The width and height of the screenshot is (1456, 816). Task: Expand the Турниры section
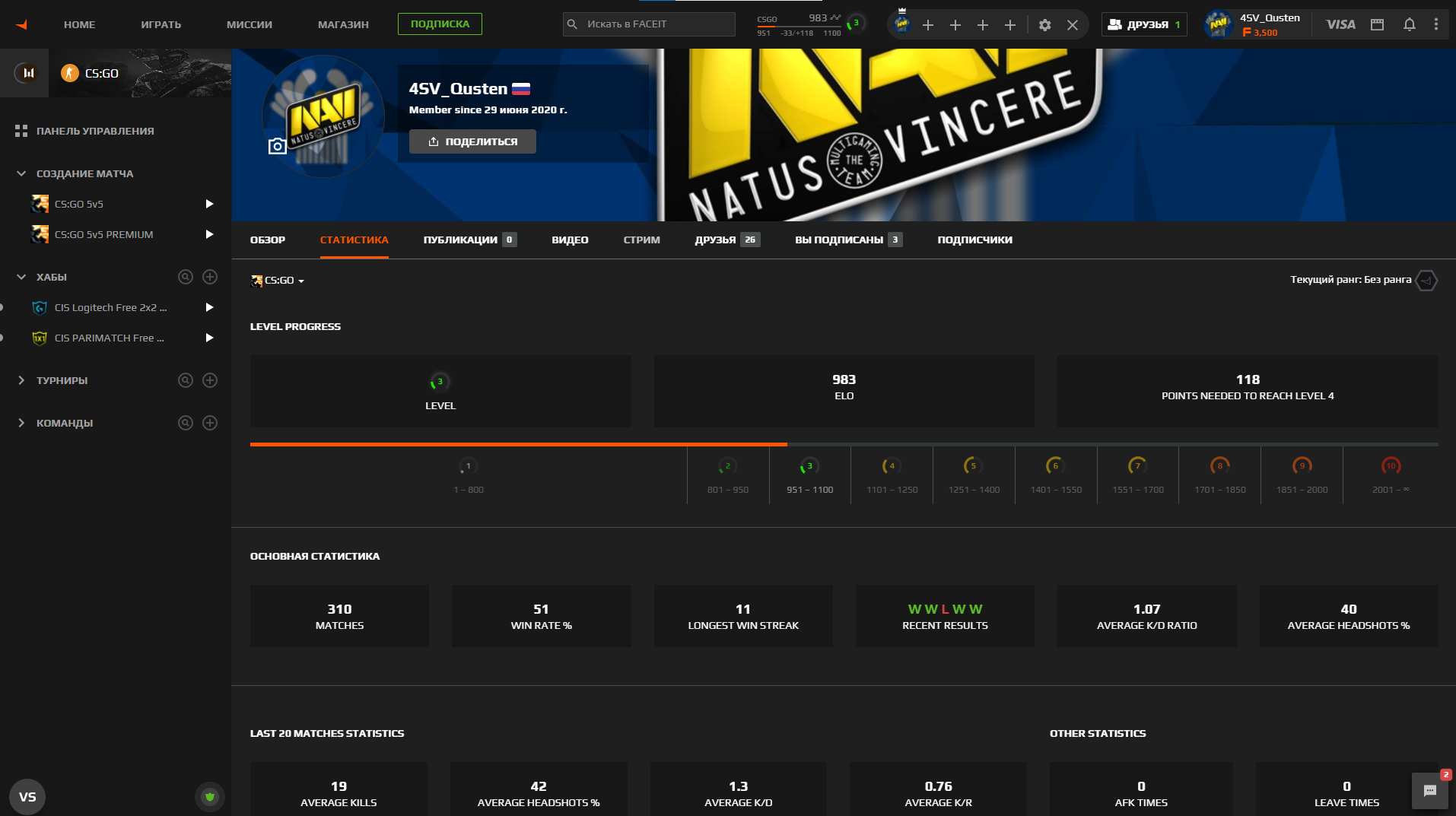[x=21, y=380]
